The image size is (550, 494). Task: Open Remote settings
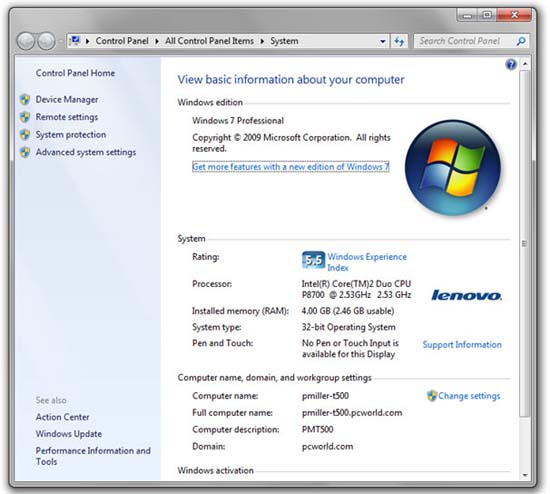tap(67, 117)
